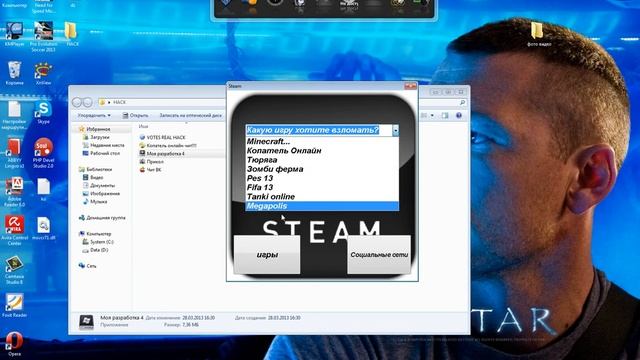Select Копатель Онлайн in the game list
Image resolution: width=640 pixels, height=360 pixels.
[x=322, y=151]
